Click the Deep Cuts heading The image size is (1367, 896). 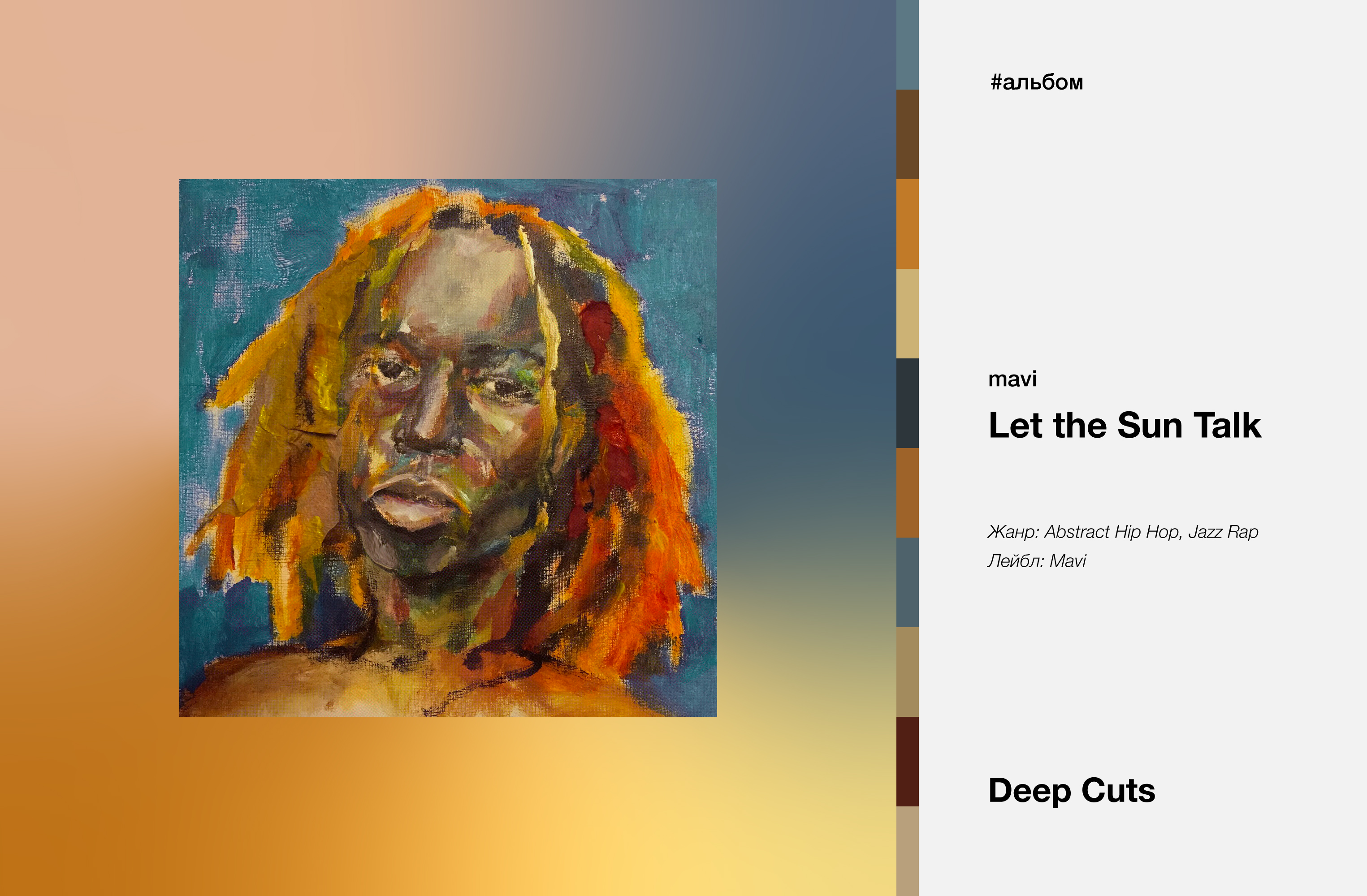point(1072,791)
